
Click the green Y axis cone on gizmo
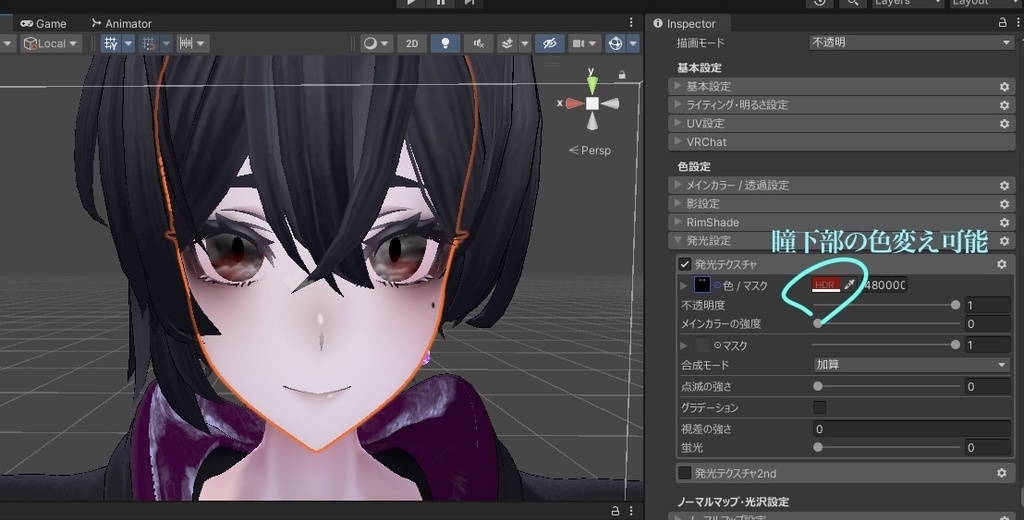point(592,84)
